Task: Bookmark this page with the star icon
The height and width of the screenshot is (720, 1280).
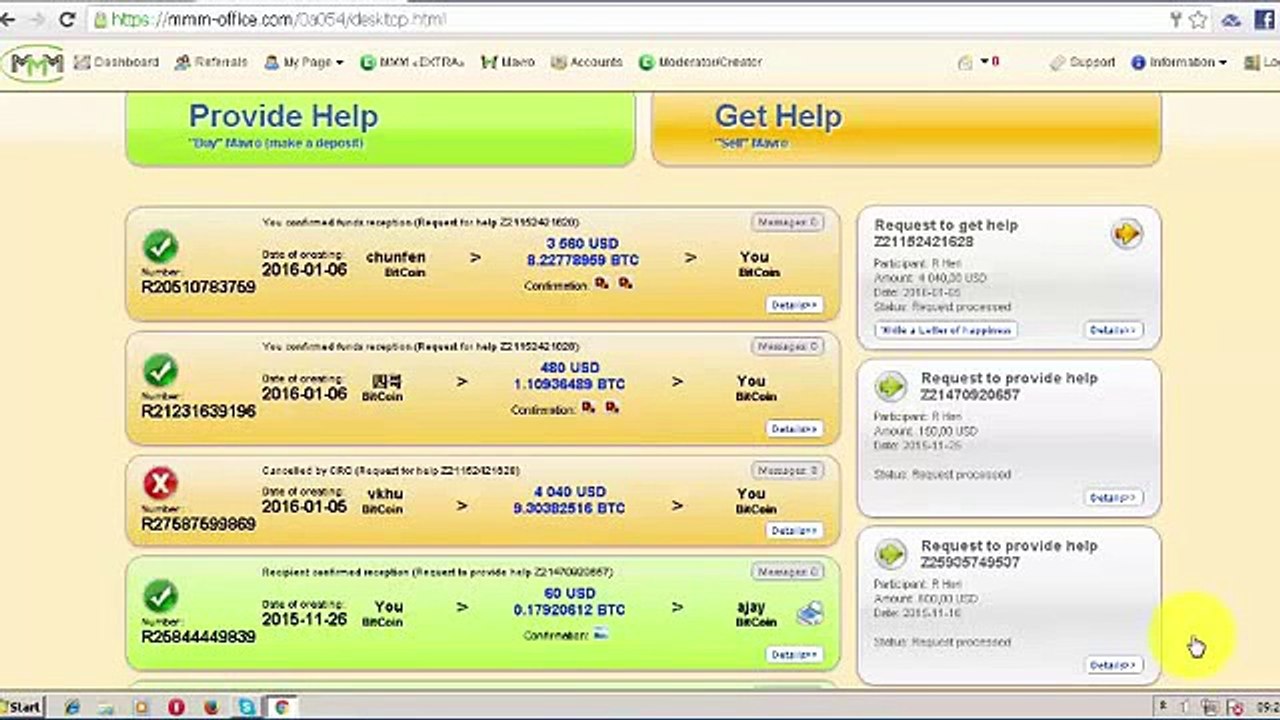Action: [x=1198, y=20]
